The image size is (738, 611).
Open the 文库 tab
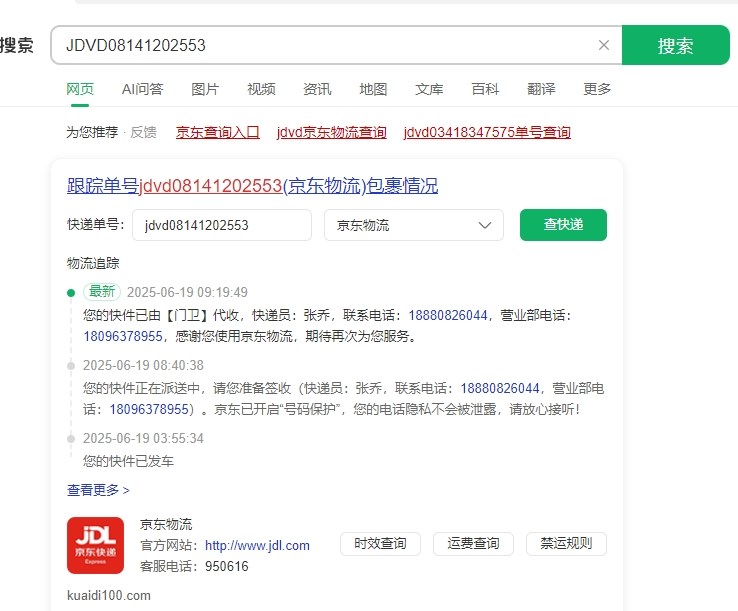pos(429,89)
